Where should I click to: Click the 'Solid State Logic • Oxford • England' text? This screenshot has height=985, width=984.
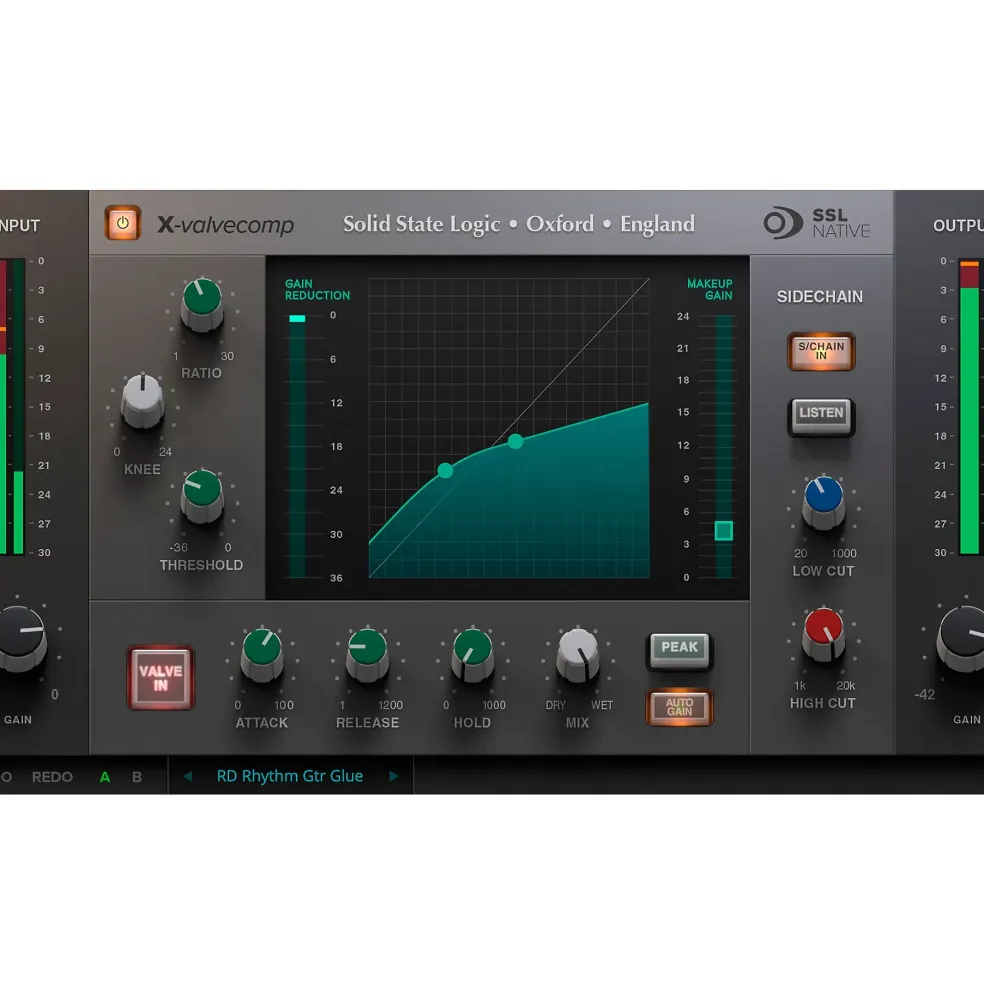point(519,224)
